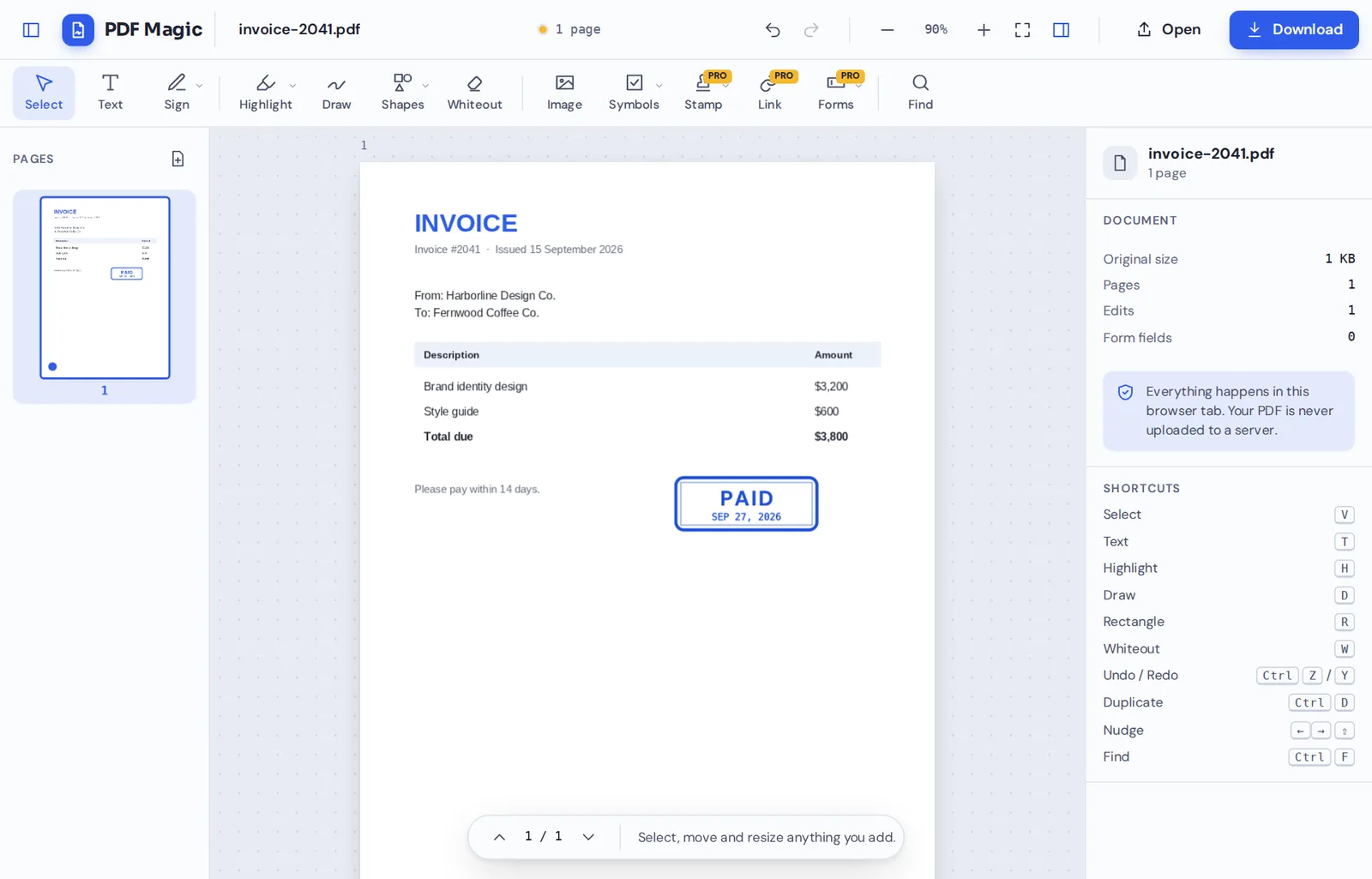The image size is (1372, 879).
Task: Open the Symbols dropdown arrow
Action: point(659,85)
